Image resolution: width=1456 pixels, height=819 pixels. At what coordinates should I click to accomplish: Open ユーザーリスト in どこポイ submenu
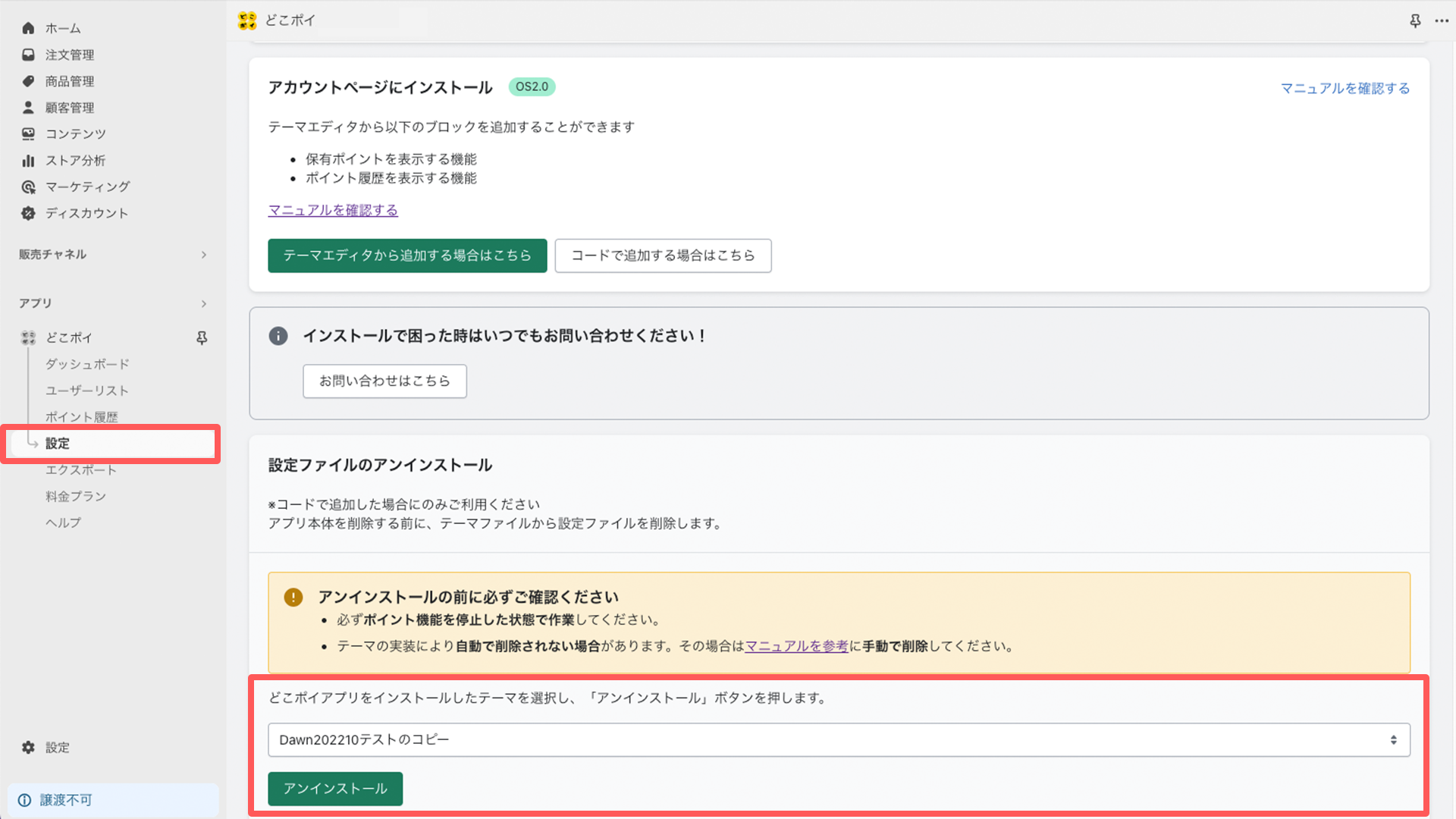coord(87,391)
